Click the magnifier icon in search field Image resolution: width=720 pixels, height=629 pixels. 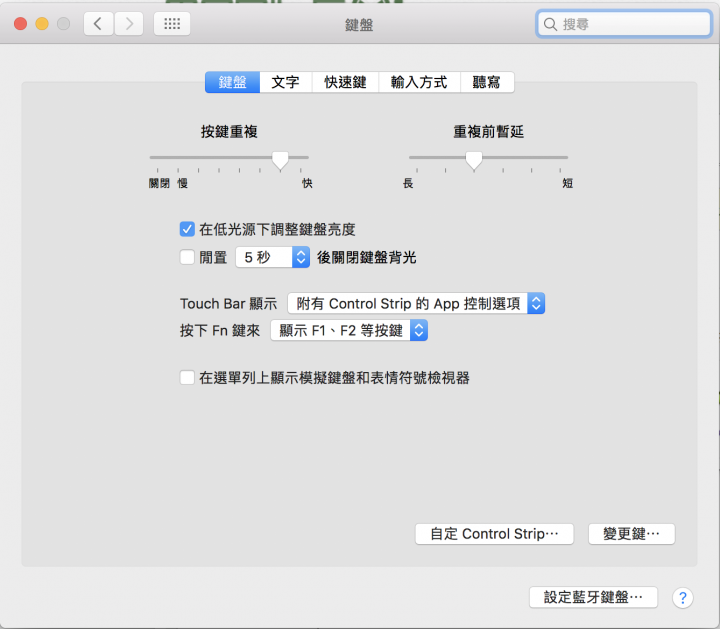pyautogui.click(x=550, y=24)
